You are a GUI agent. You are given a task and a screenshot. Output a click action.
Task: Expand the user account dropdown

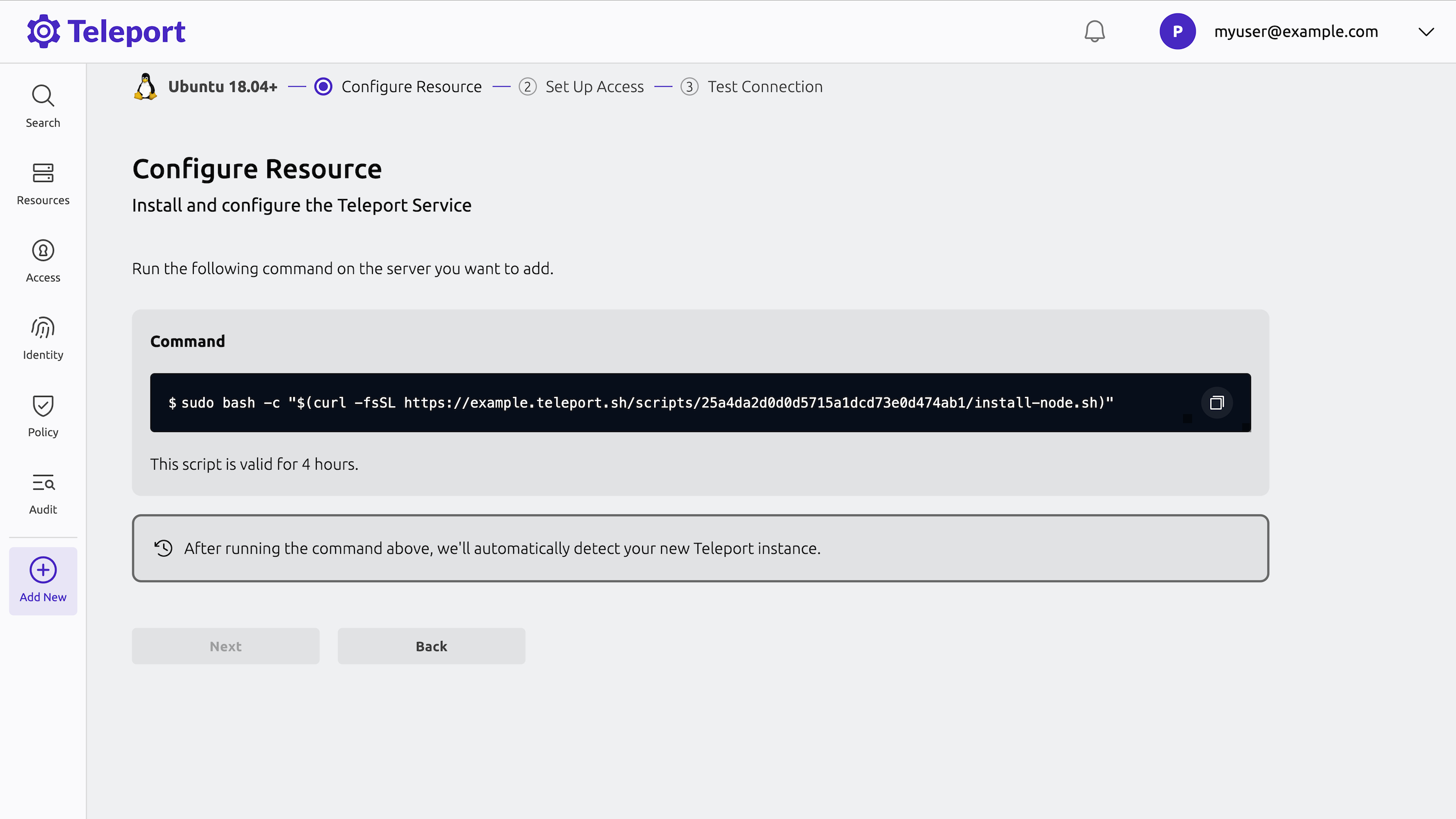(1427, 32)
